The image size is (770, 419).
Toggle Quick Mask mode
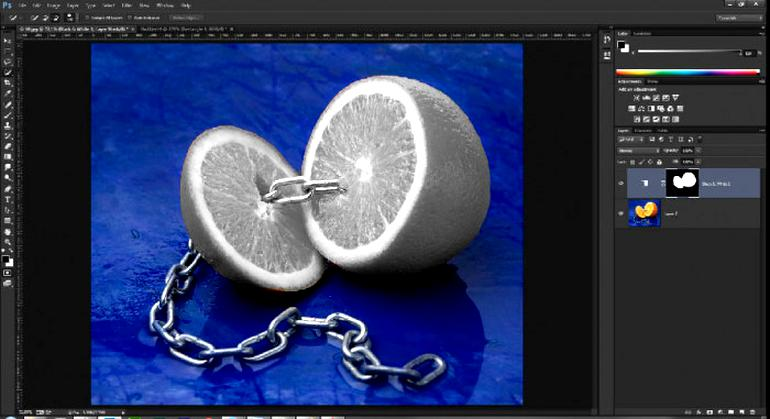click(x=7, y=273)
